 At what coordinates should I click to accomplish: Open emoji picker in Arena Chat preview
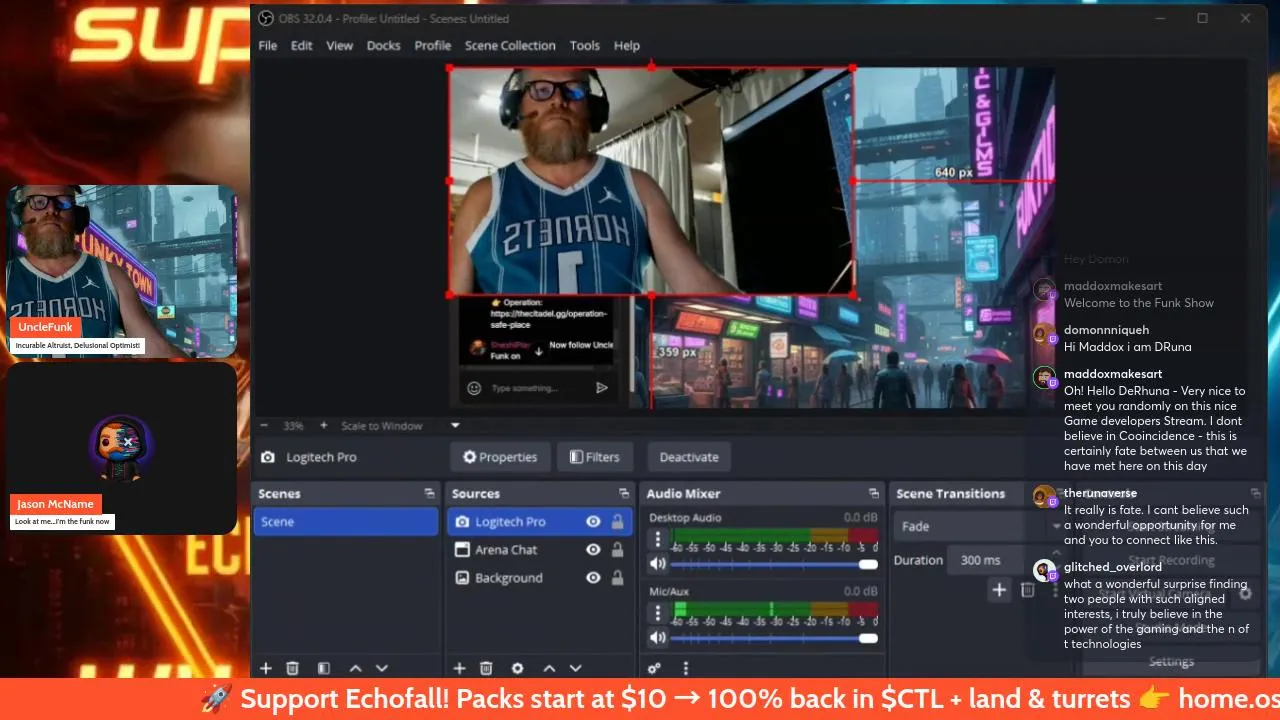click(474, 388)
